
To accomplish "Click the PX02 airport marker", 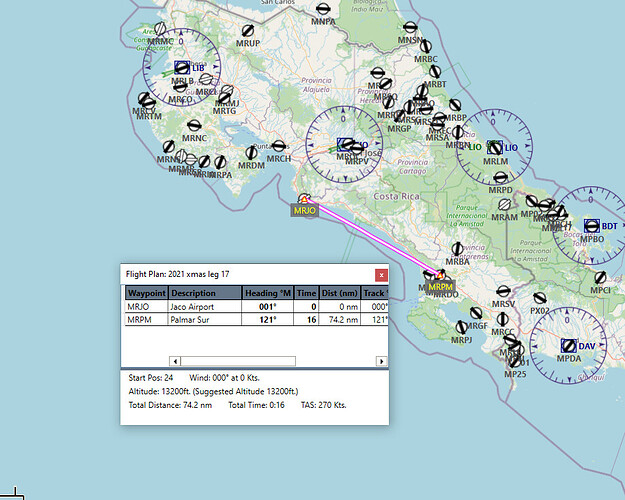I will point(540,298).
